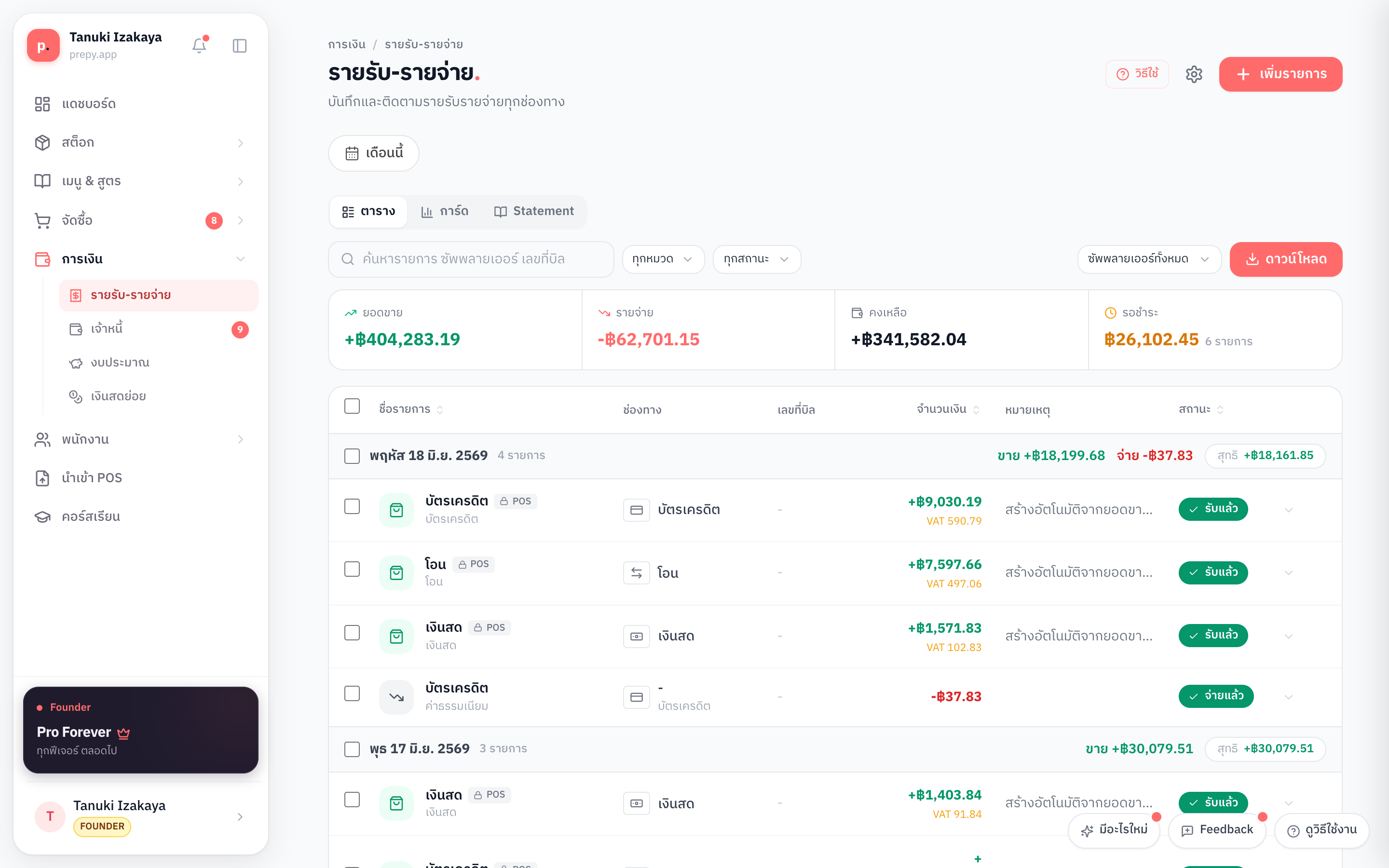Open the ทุกหมวด category dropdown
This screenshot has height=868, width=1389.
tap(663, 259)
